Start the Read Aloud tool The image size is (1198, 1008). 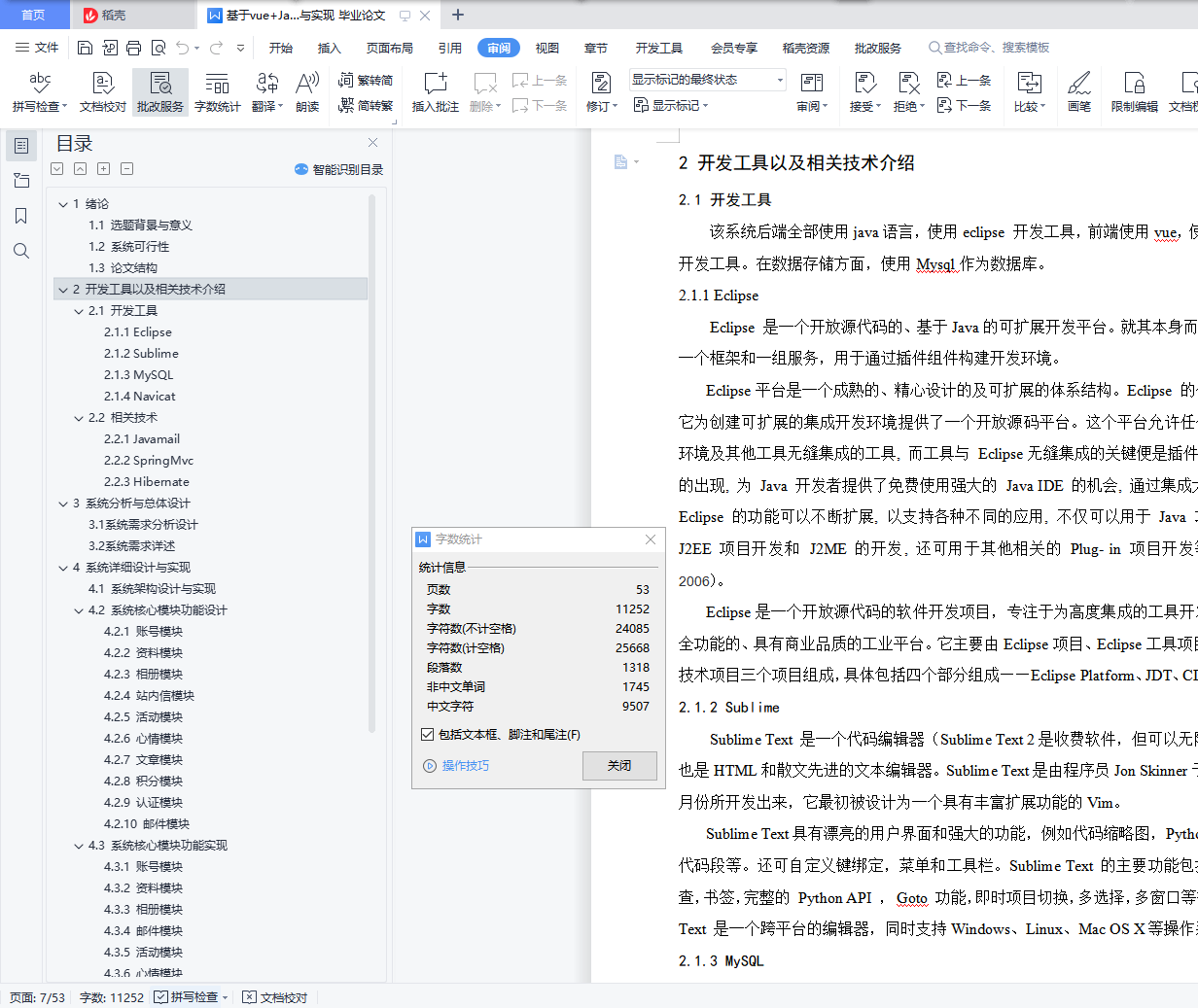(307, 92)
